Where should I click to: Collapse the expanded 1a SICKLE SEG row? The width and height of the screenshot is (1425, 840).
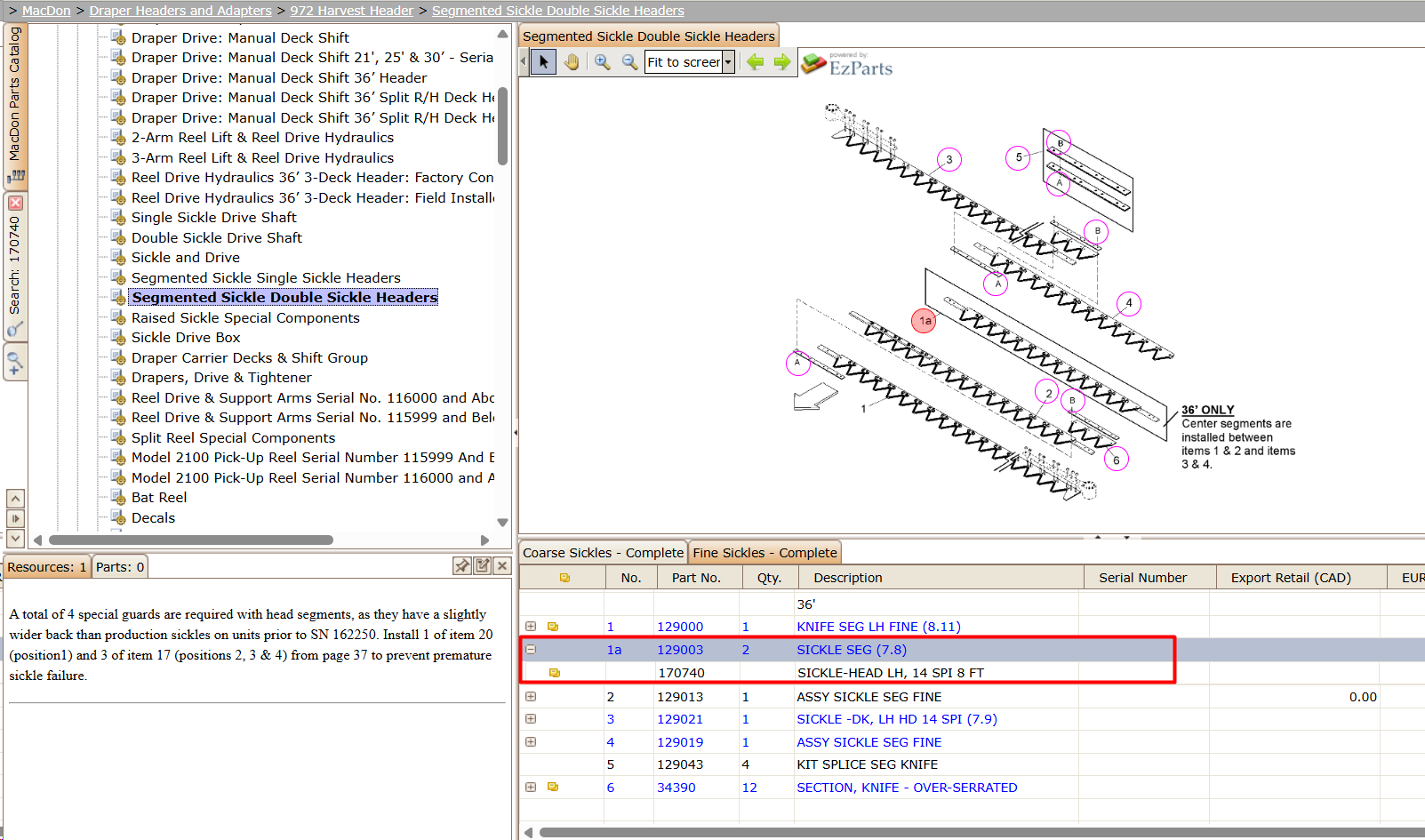pos(531,650)
